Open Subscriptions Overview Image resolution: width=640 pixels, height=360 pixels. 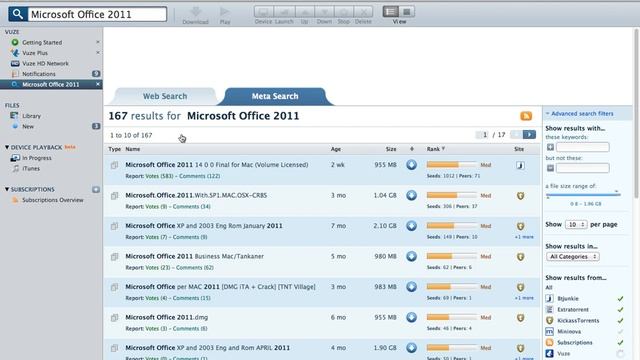point(53,200)
